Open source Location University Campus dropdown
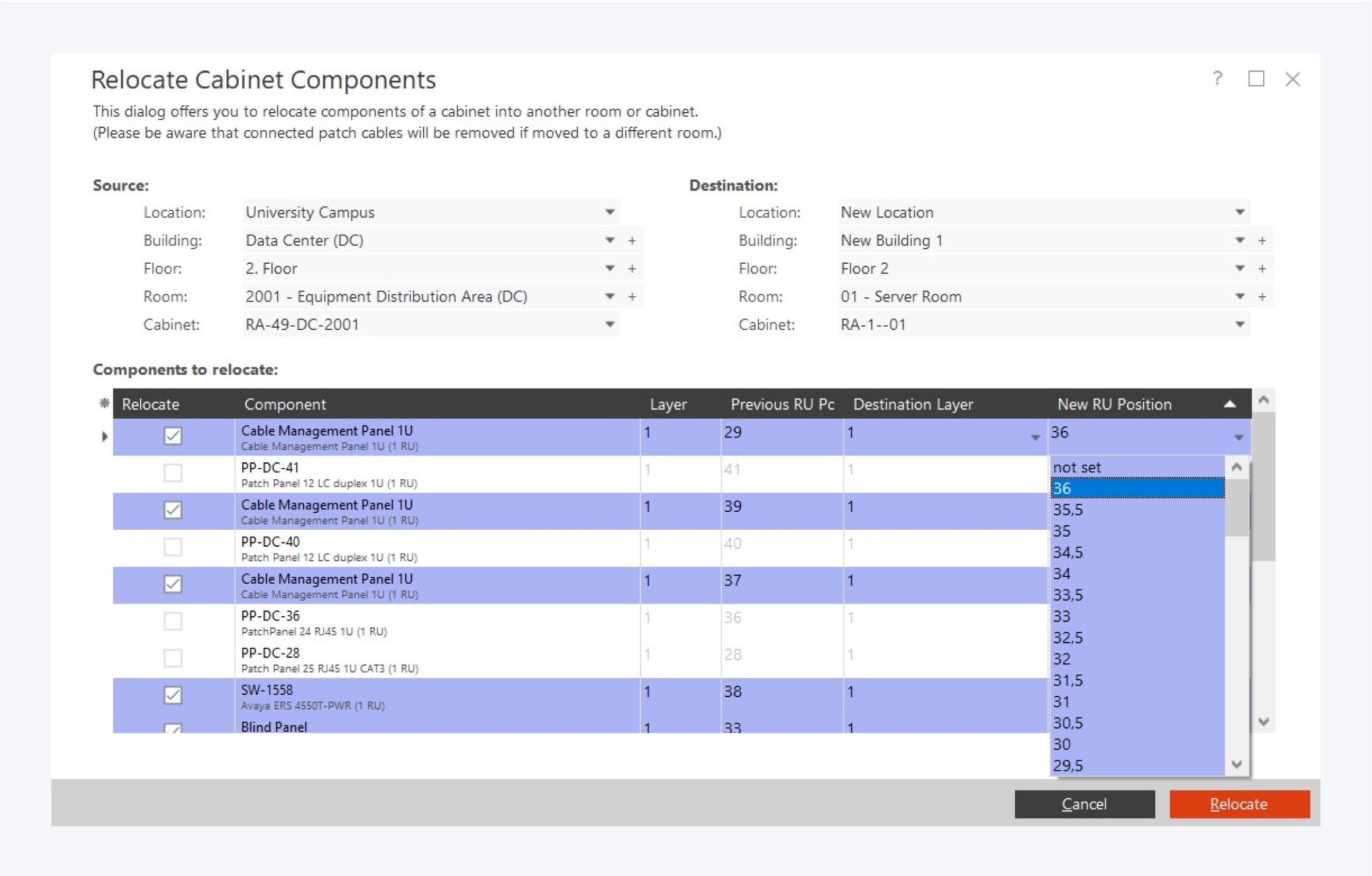 point(609,212)
